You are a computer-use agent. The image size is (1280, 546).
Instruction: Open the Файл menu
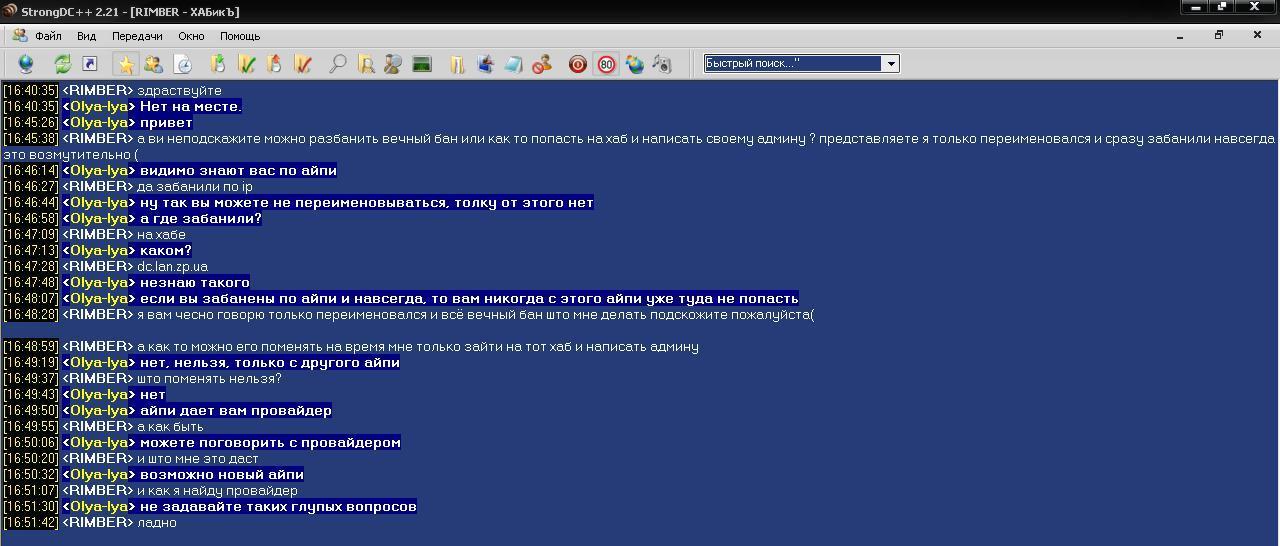coord(47,36)
